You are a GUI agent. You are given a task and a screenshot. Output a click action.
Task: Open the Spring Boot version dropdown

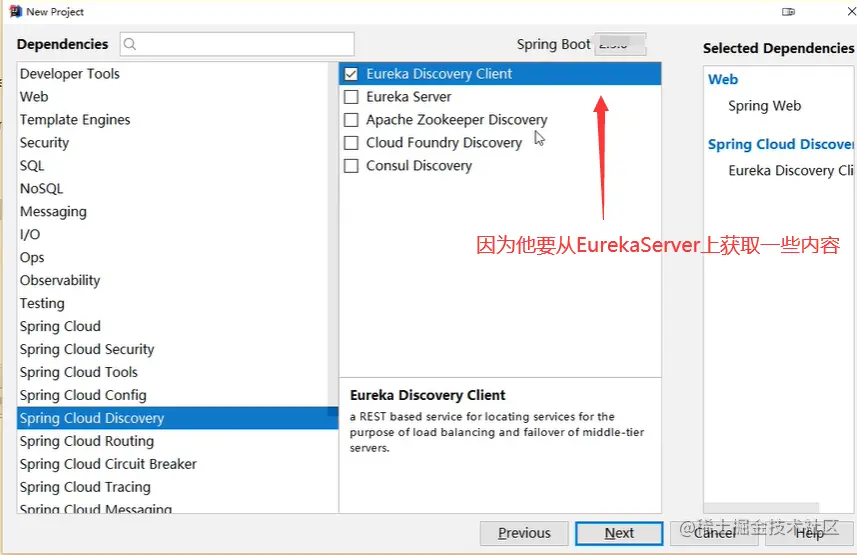(x=620, y=44)
